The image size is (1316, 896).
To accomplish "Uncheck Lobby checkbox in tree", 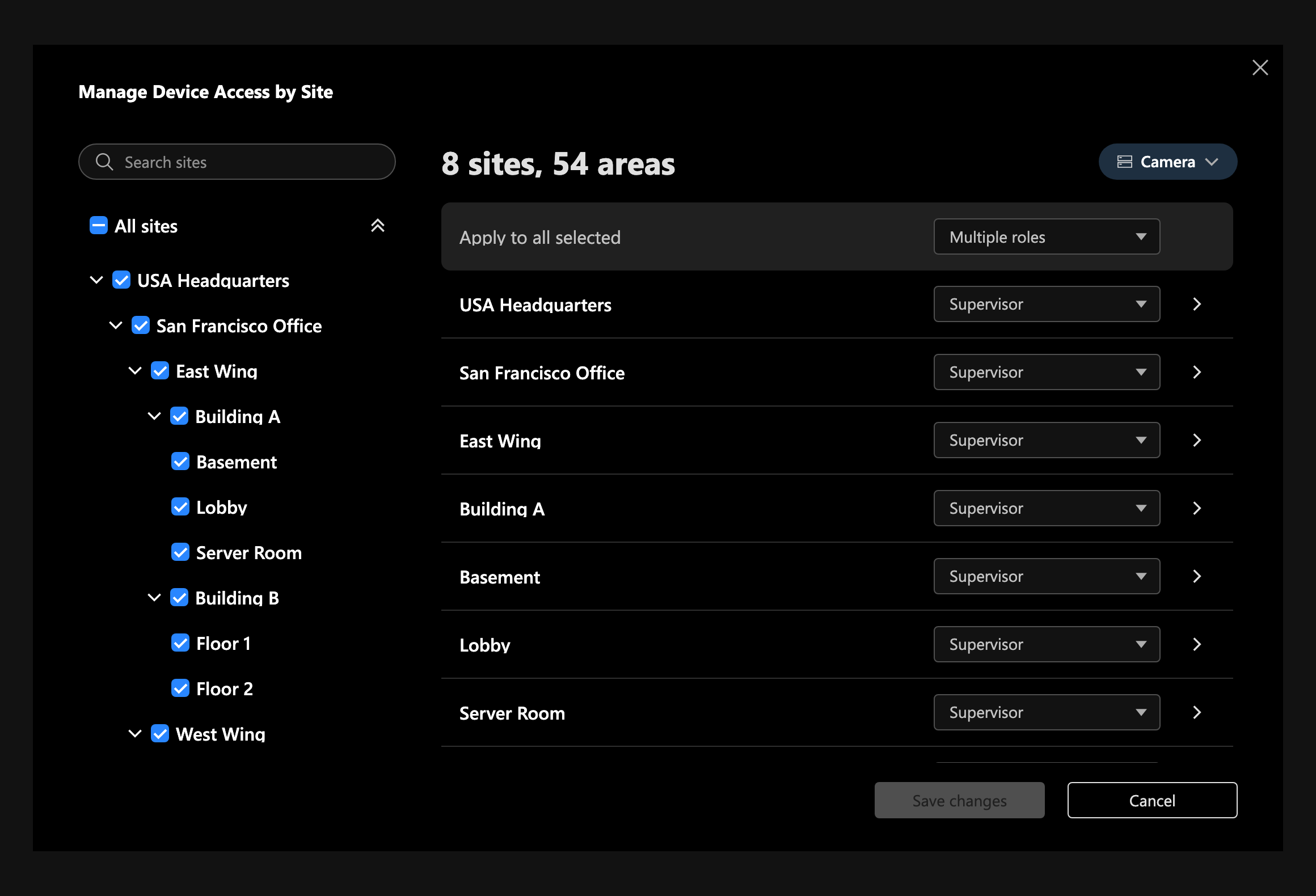I will click(x=180, y=507).
